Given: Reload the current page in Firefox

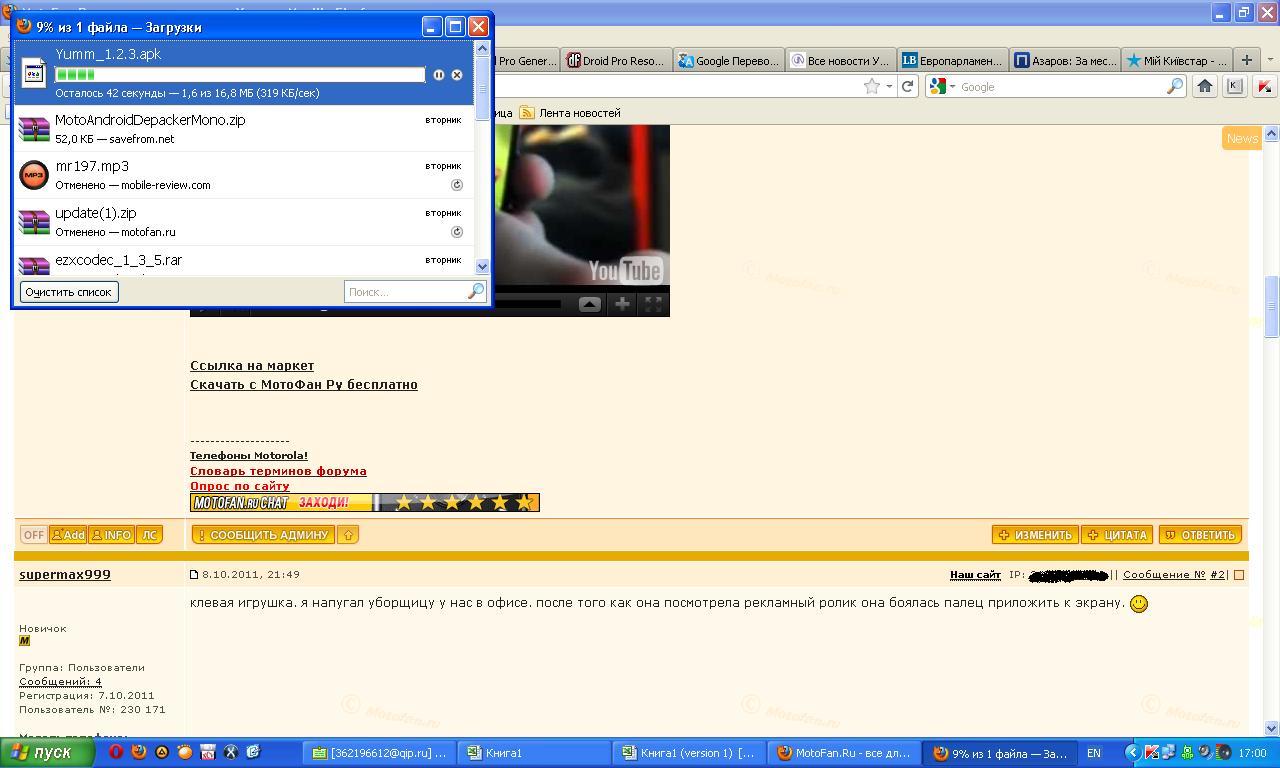Looking at the screenshot, I should [x=908, y=87].
